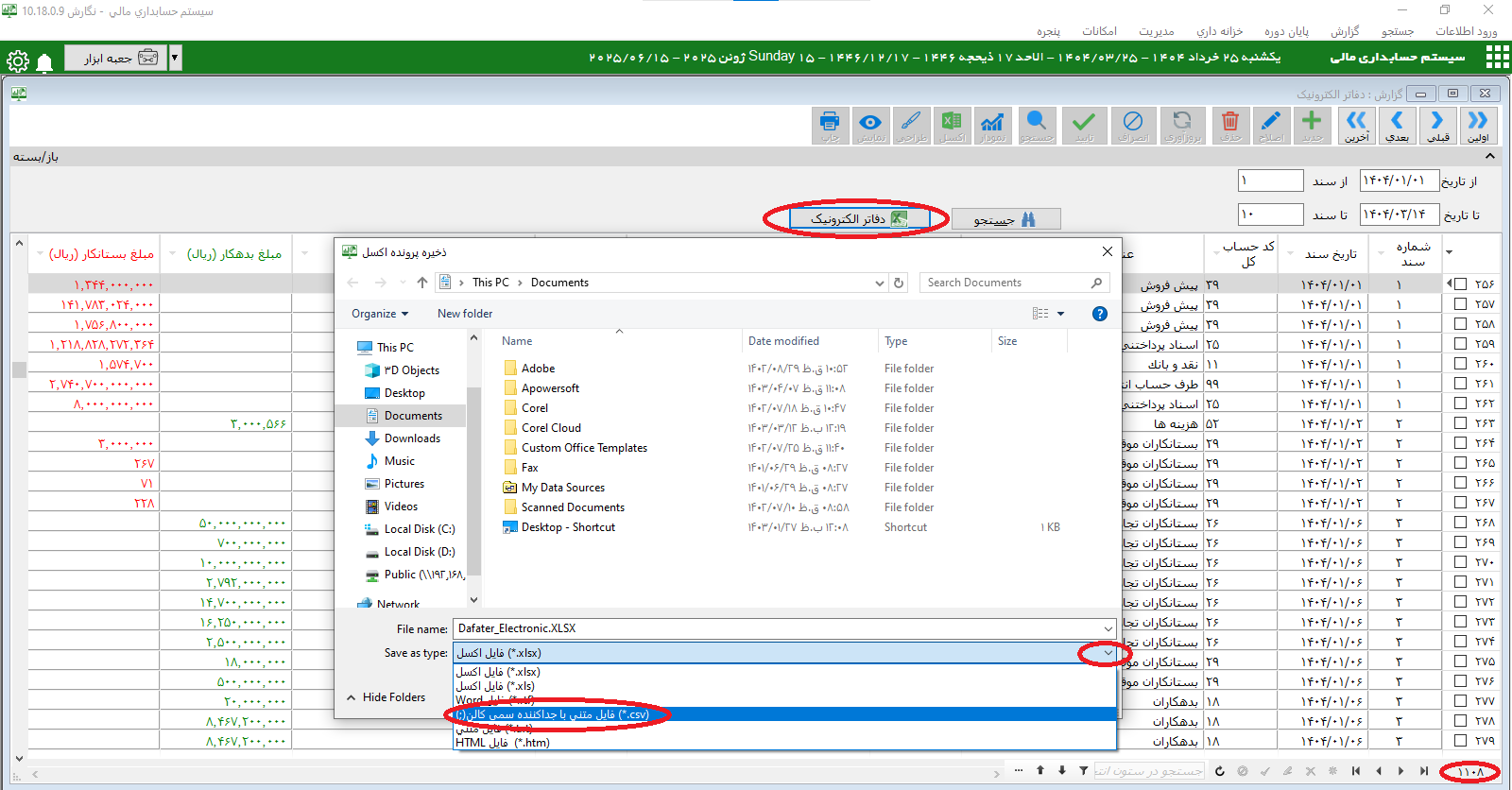The height and width of the screenshot is (790, 1512).
Task: Go to previous record (قبلی) toolbar icon
Action: (1437, 126)
